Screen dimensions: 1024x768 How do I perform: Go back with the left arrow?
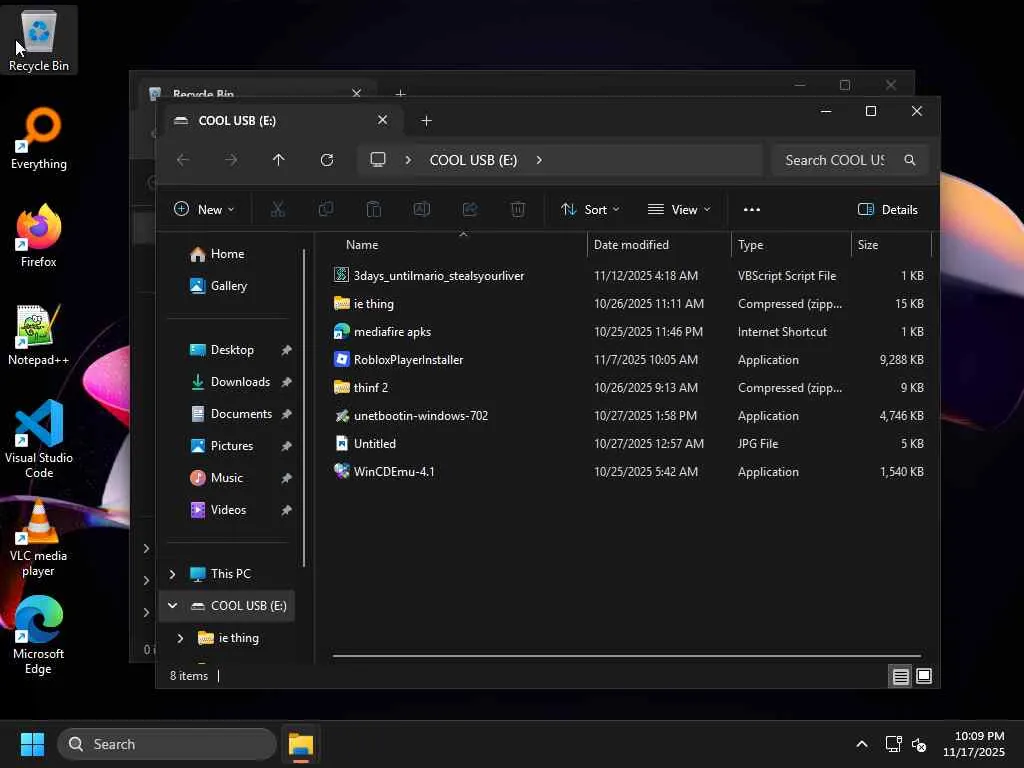coord(183,160)
